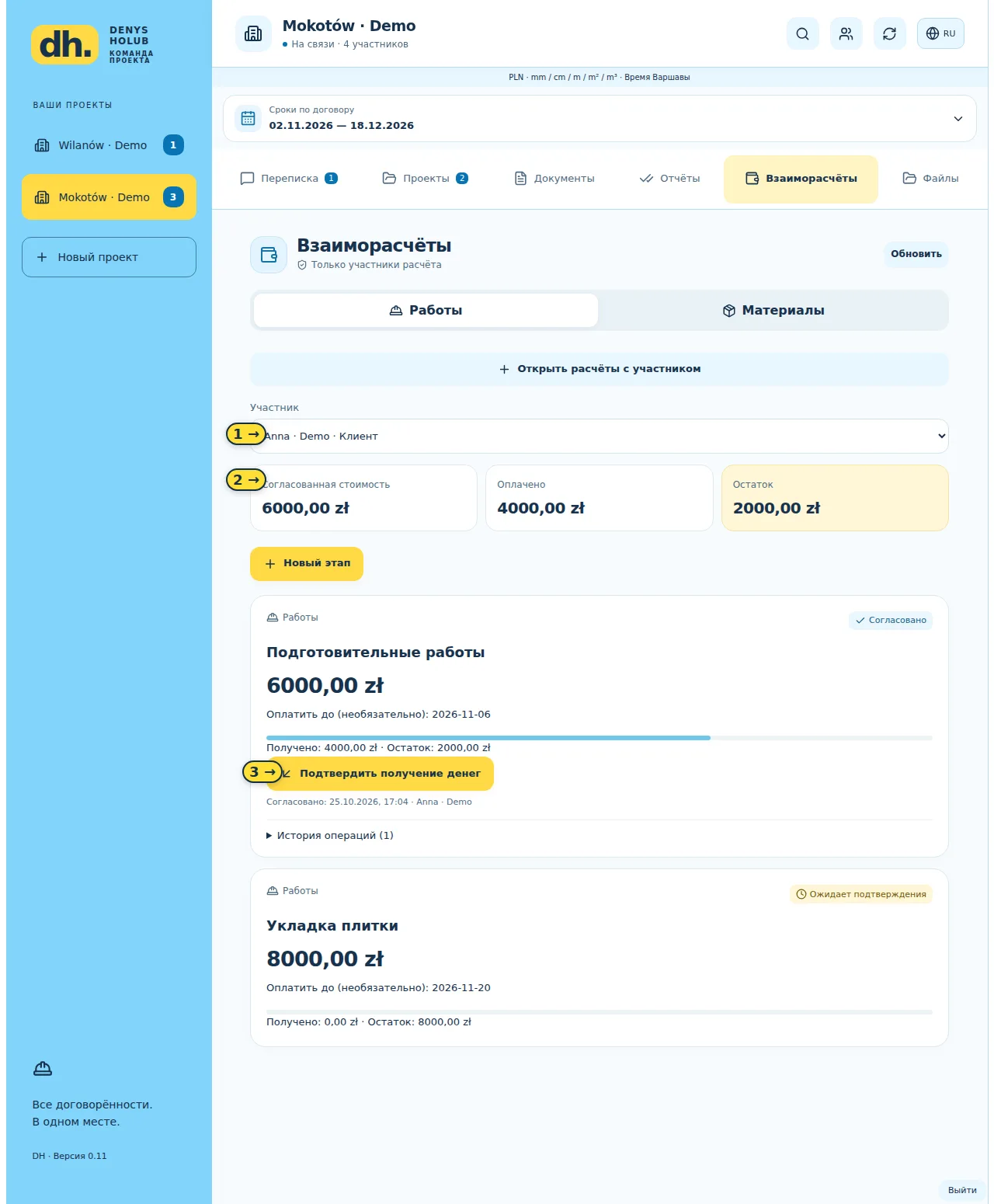This screenshot has width=994, height=1204.
Task: Click 'На связи · 4 участников' status
Action: coord(346,44)
